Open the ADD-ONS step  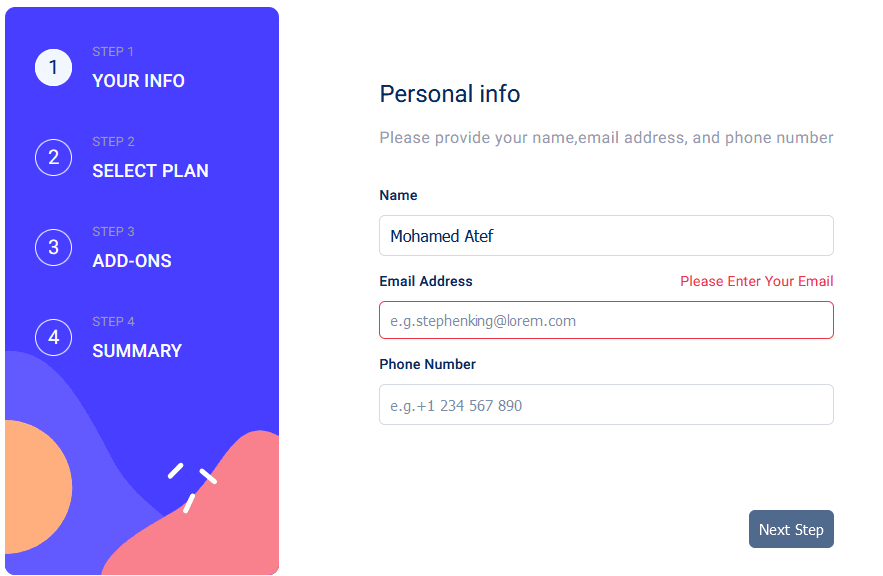point(132,261)
